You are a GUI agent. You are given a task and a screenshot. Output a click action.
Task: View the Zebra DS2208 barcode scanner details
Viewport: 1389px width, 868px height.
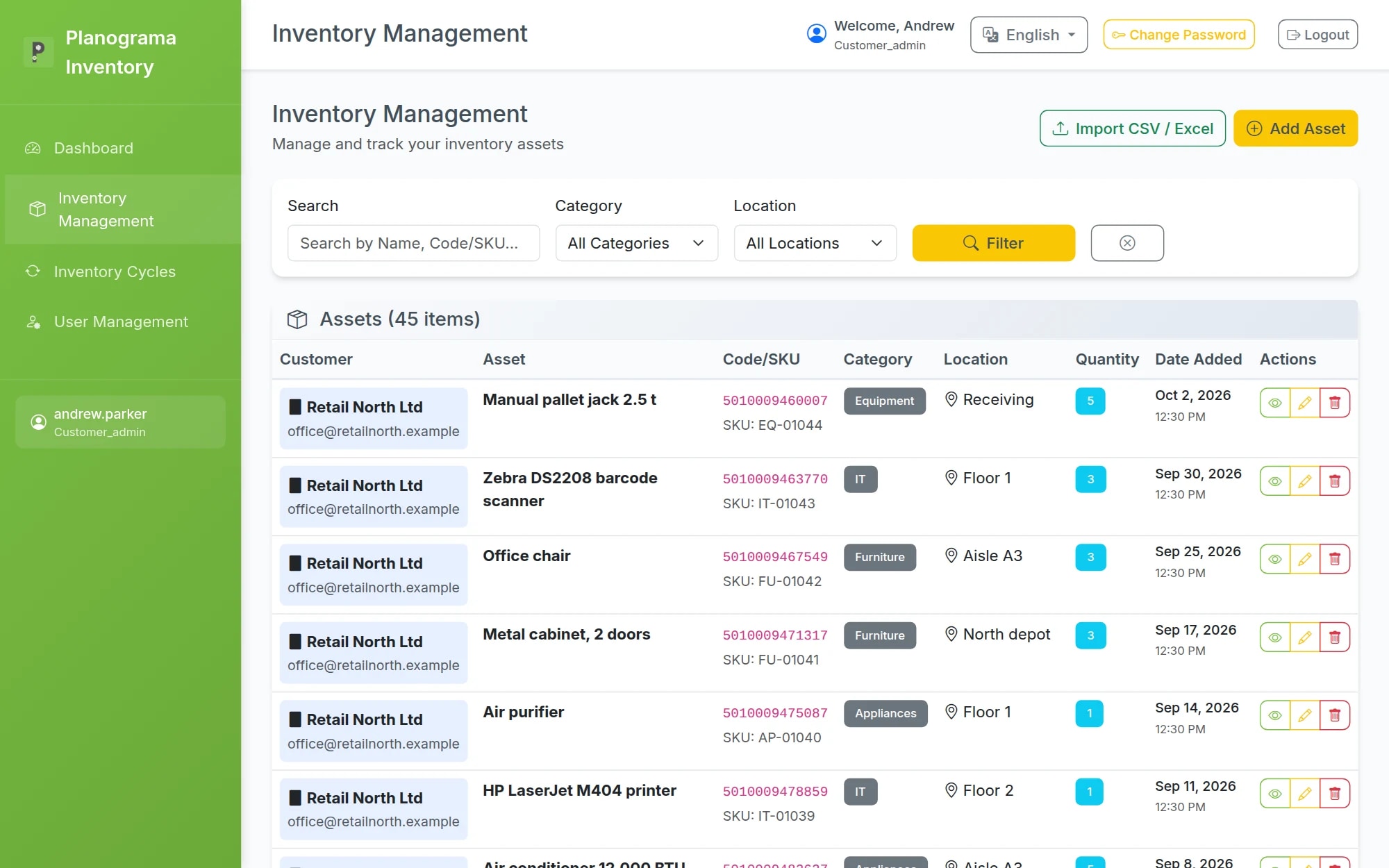(1275, 481)
